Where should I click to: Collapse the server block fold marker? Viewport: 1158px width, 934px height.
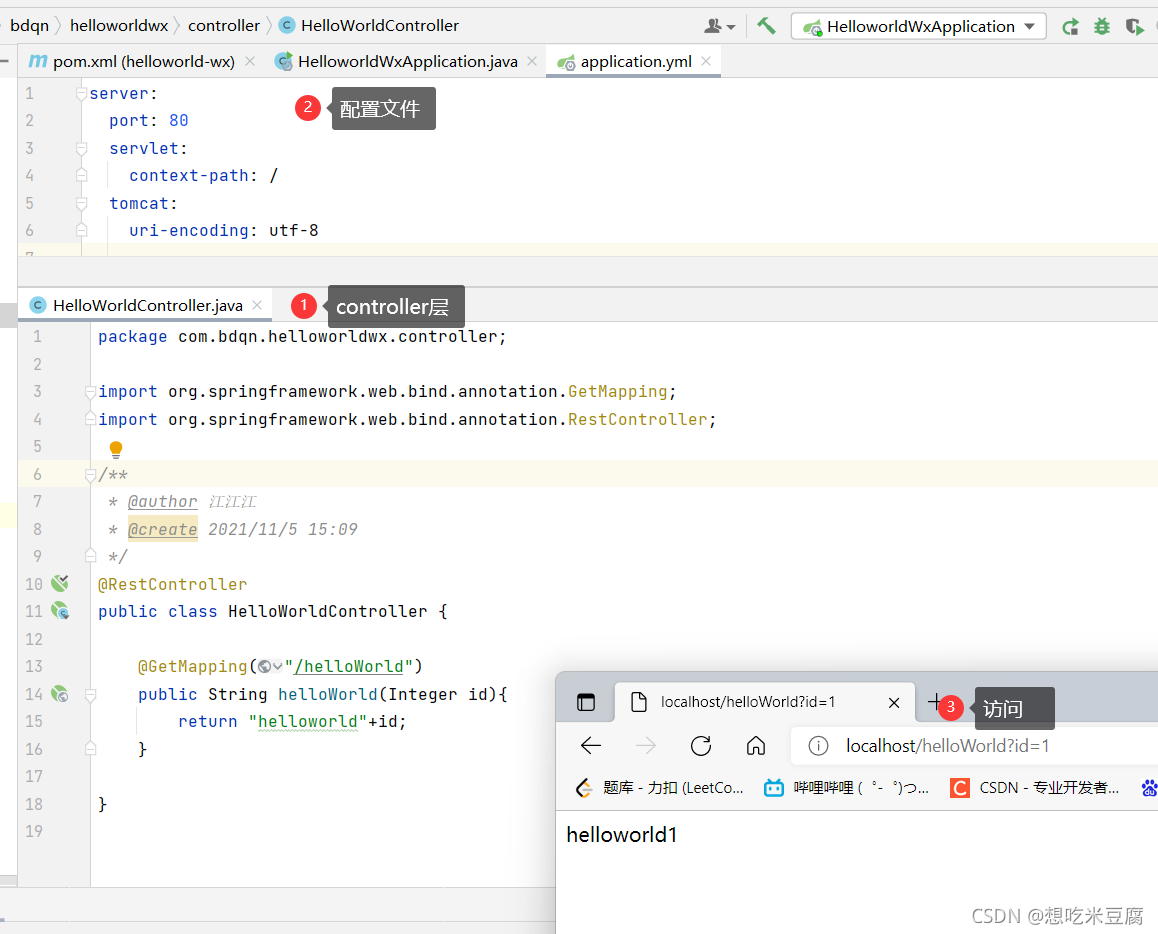click(x=81, y=94)
